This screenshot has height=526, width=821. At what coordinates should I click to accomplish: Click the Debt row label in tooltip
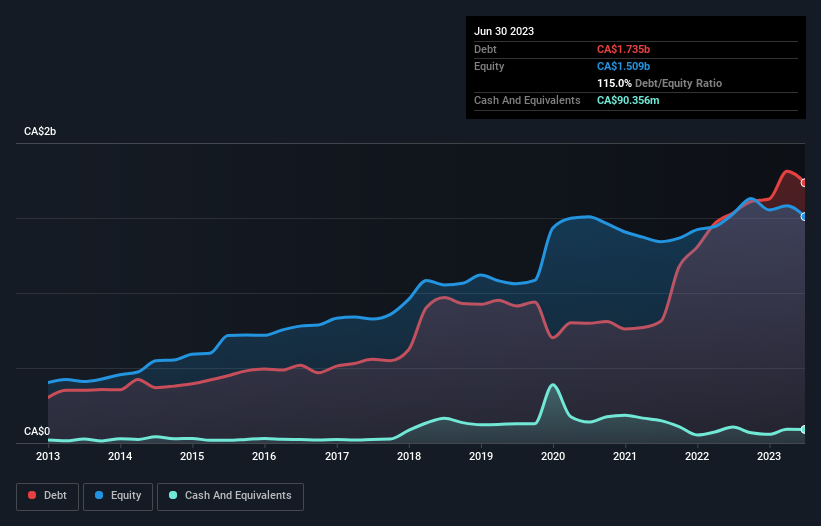click(x=485, y=49)
